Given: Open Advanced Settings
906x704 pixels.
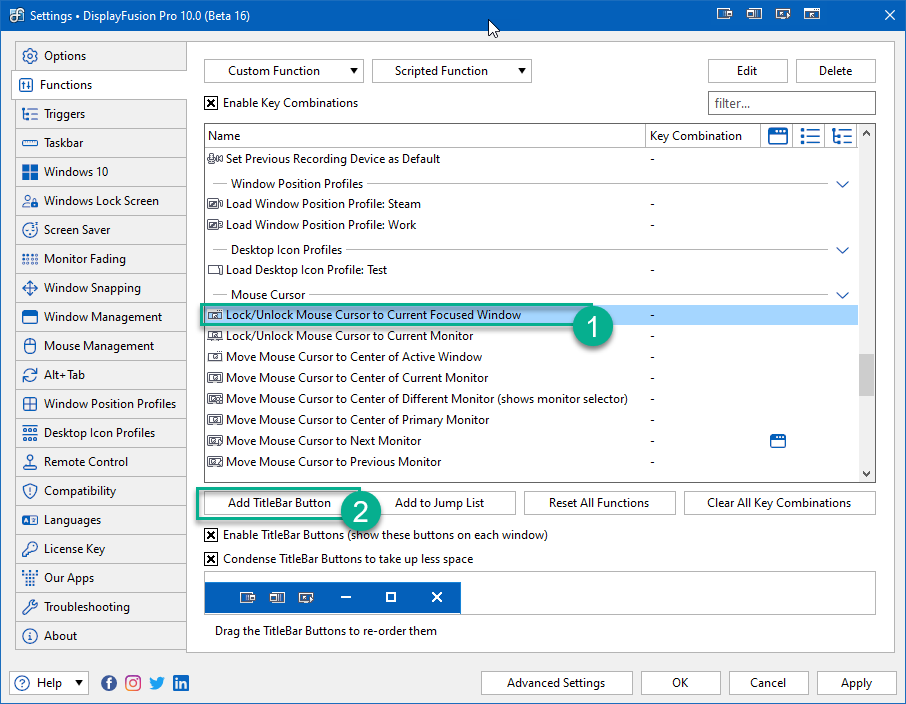Looking at the screenshot, I should click(x=556, y=683).
